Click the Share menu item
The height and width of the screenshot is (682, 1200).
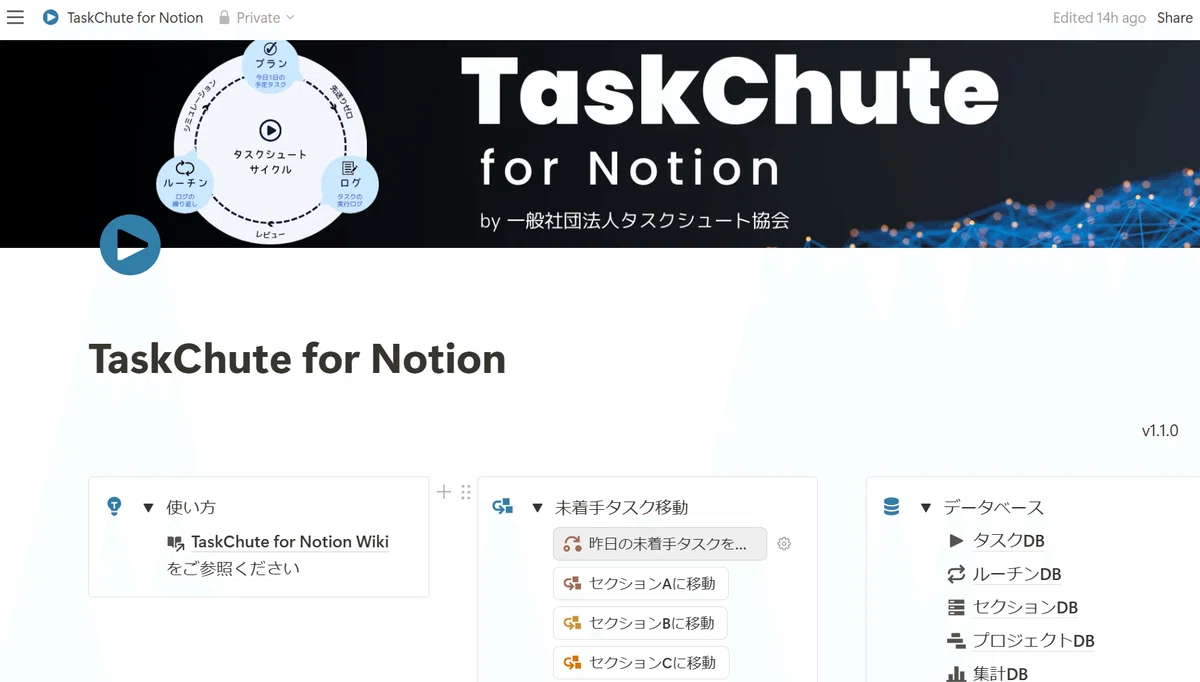[1174, 17]
